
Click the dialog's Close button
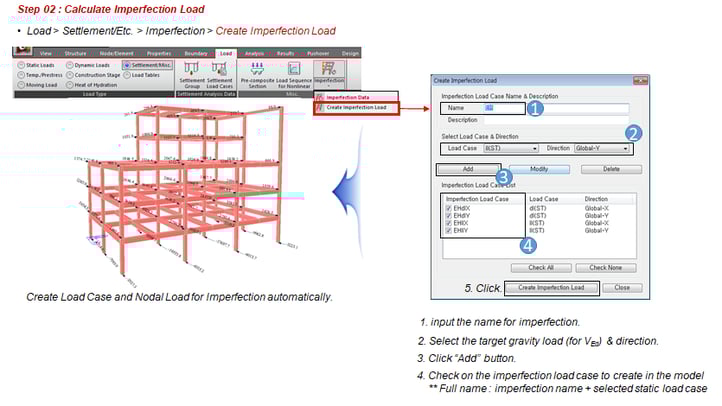point(622,288)
